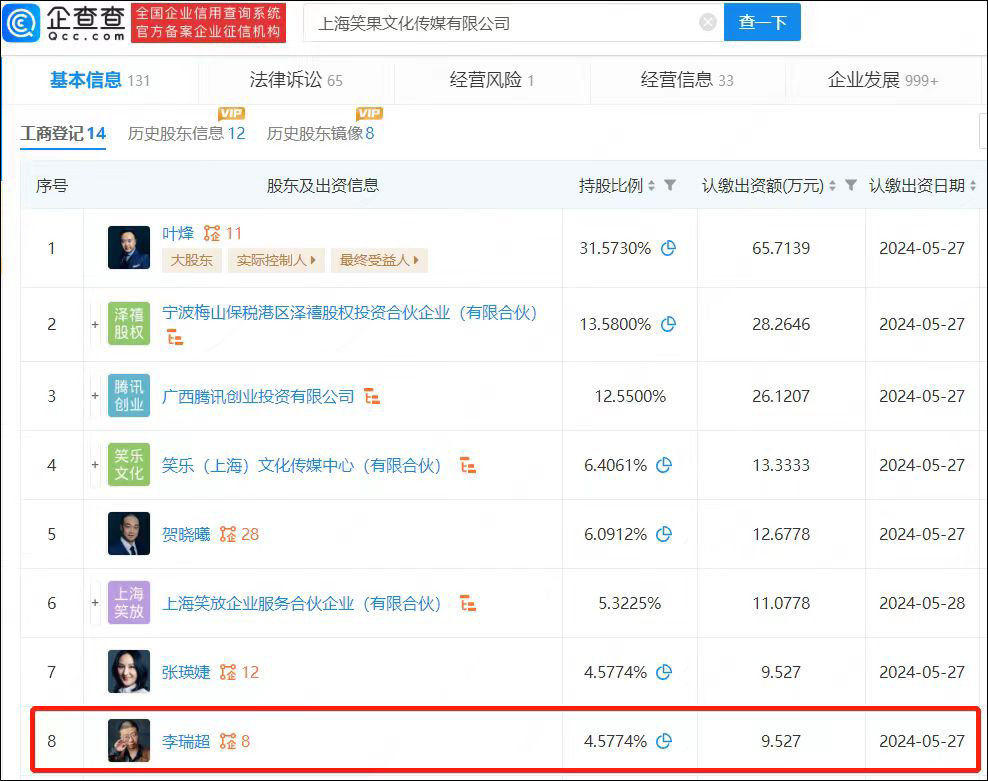Expand row 3 腾讯创业 plus sign
Image resolution: width=988 pixels, height=781 pixels.
point(95,396)
